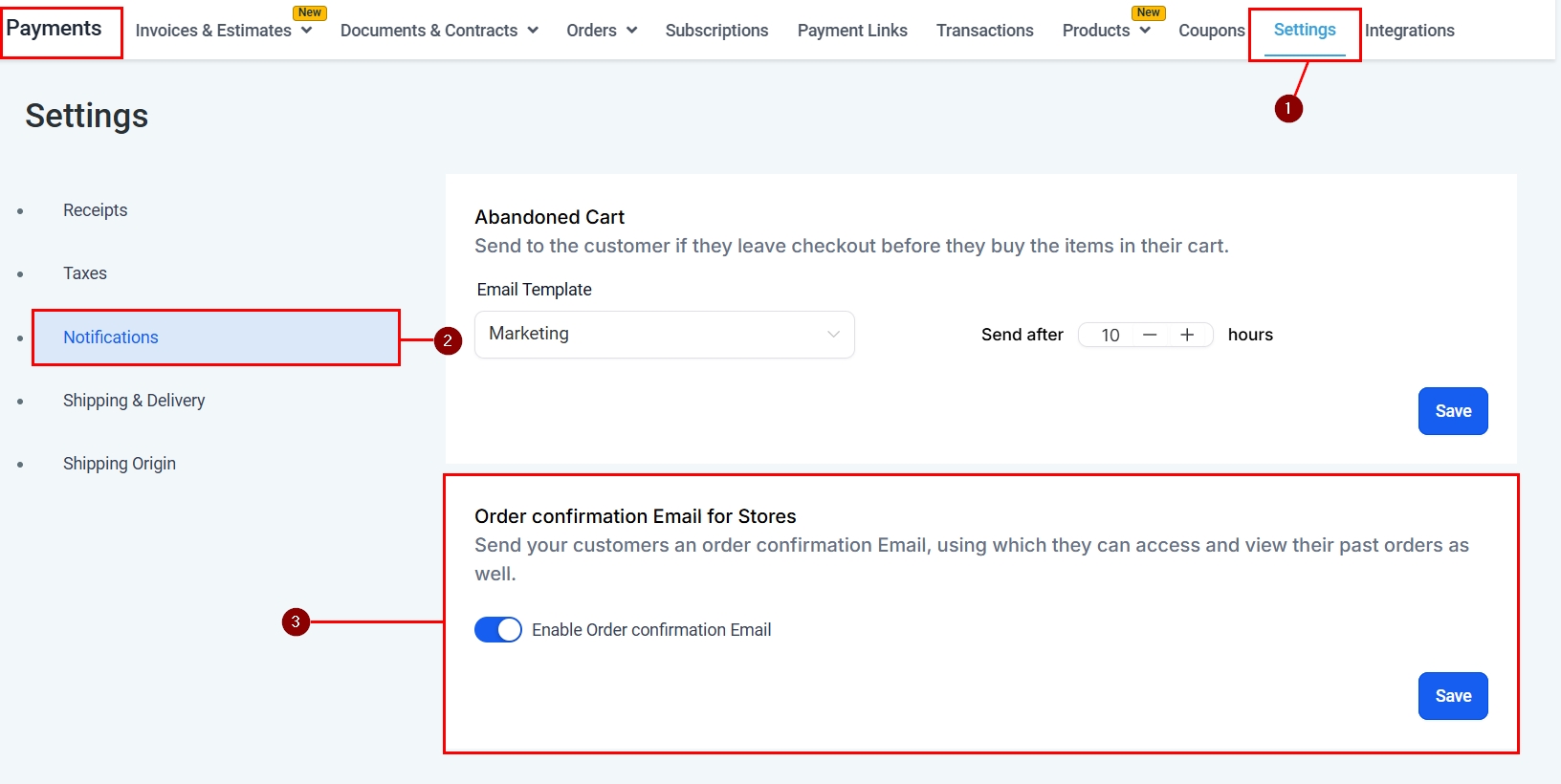Expand the Invoices & Estimates menu
The width and height of the screenshot is (1561, 784).
(x=224, y=31)
